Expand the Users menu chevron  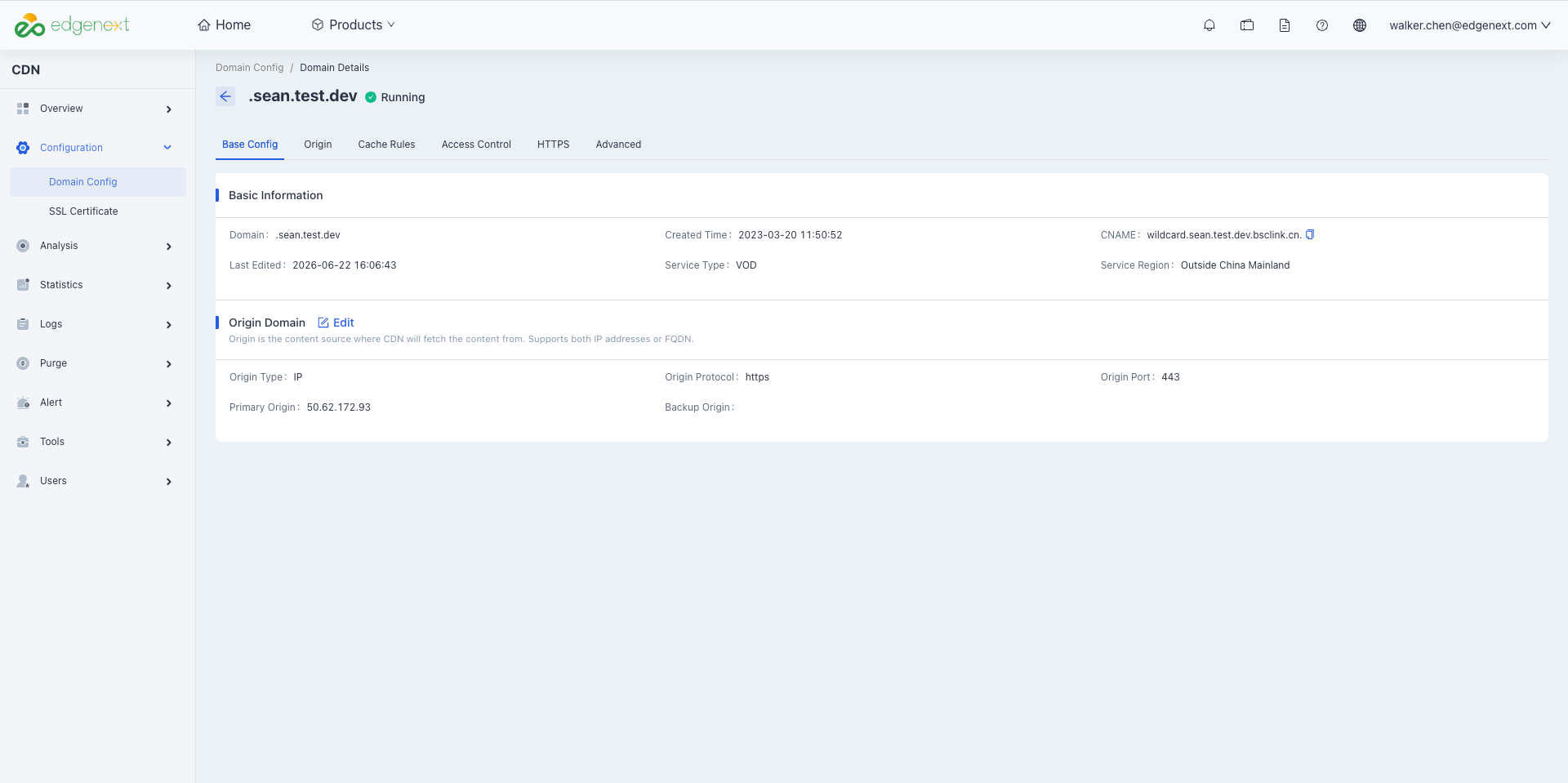[168, 482]
